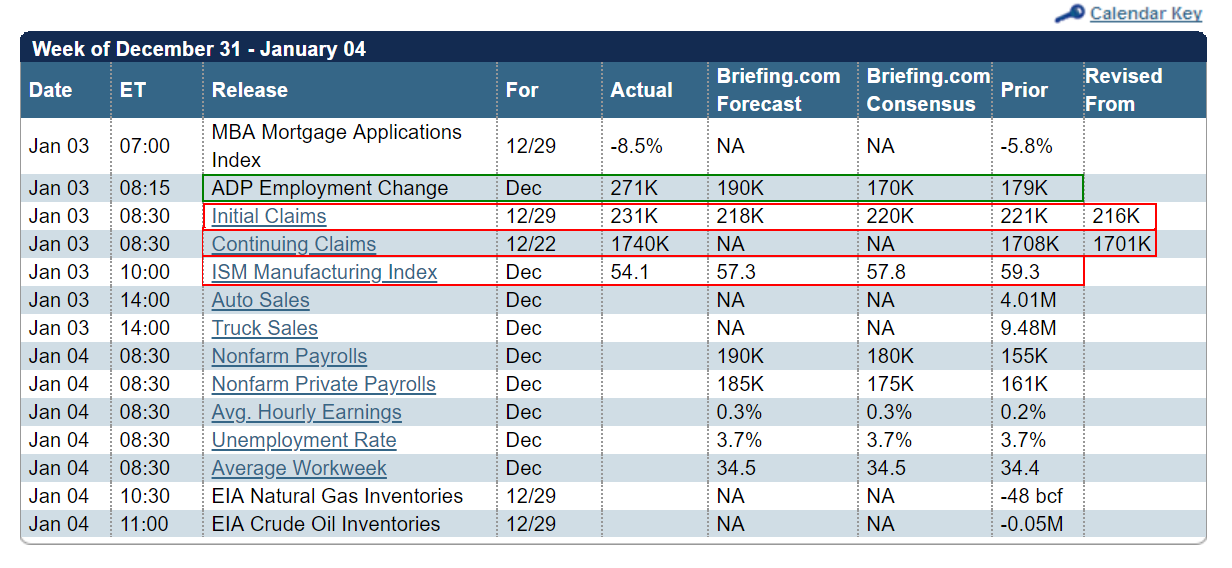Click the Nonfarm Private Payrolls prior 161K
The image size is (1232, 568).
pos(1025,384)
